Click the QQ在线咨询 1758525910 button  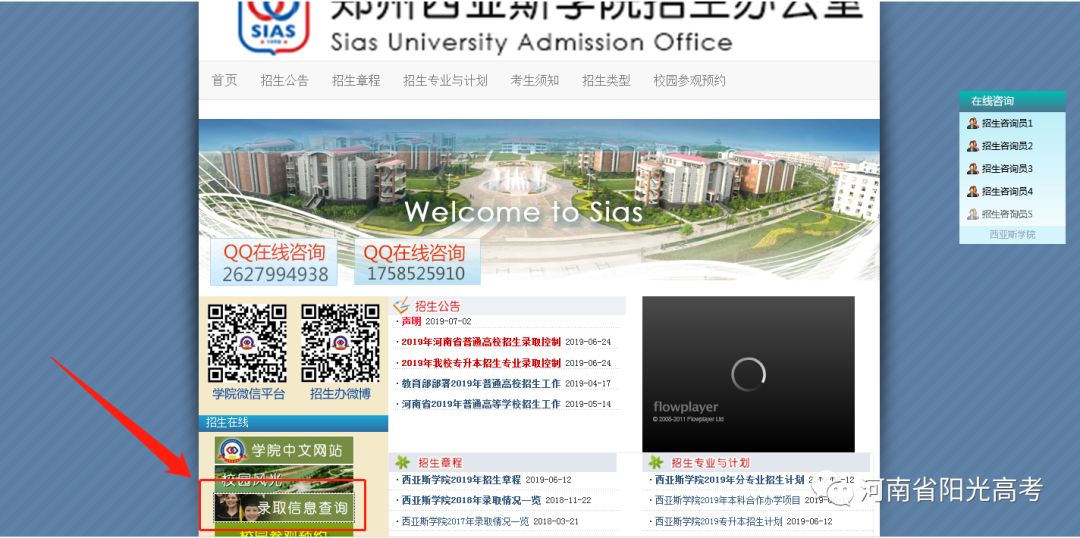tap(417, 262)
